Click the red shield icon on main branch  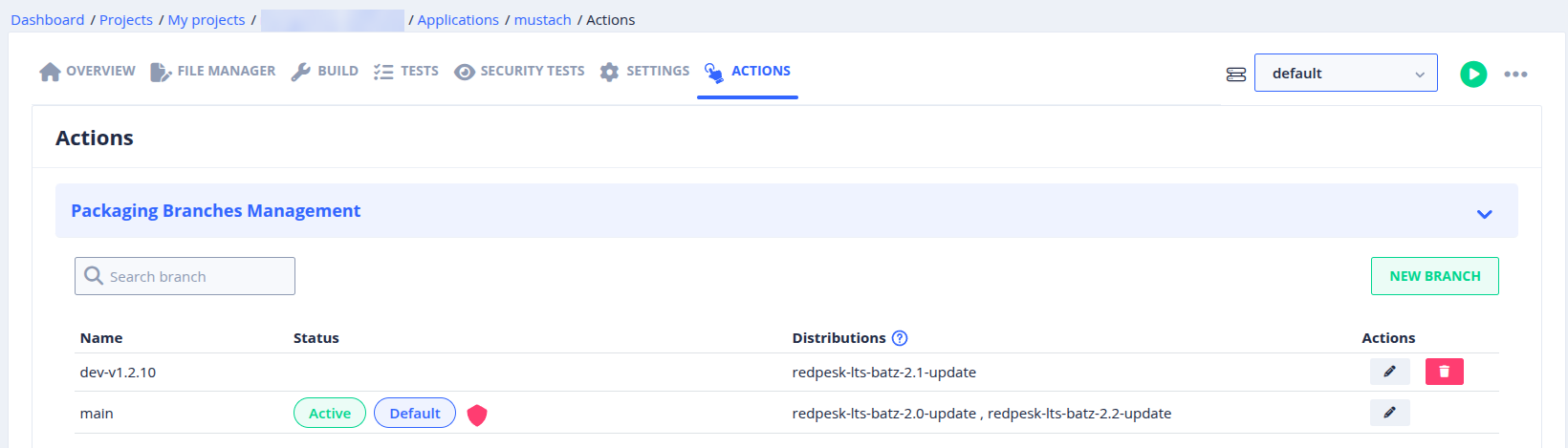pyautogui.click(x=477, y=414)
